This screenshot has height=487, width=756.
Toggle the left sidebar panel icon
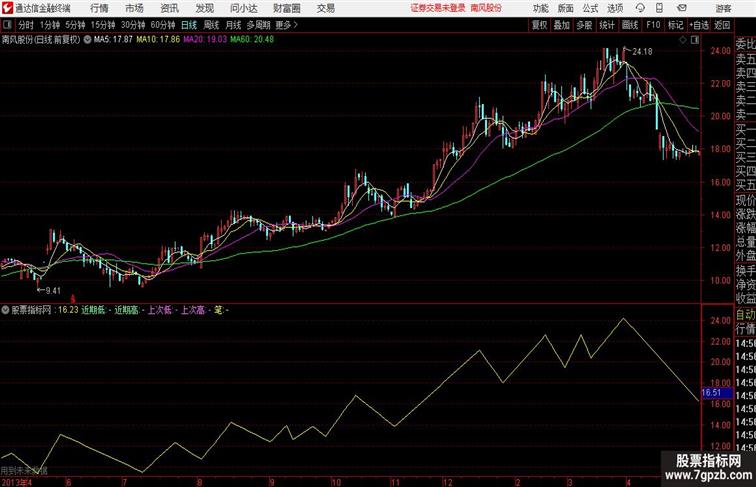pos(7,25)
